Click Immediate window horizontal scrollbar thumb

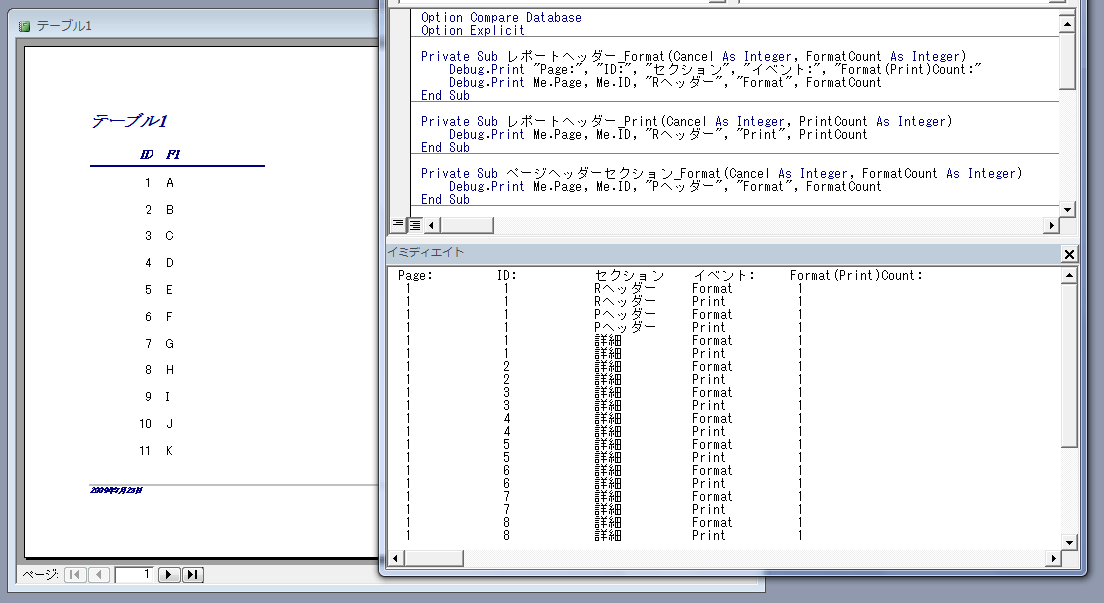[x=434, y=559]
